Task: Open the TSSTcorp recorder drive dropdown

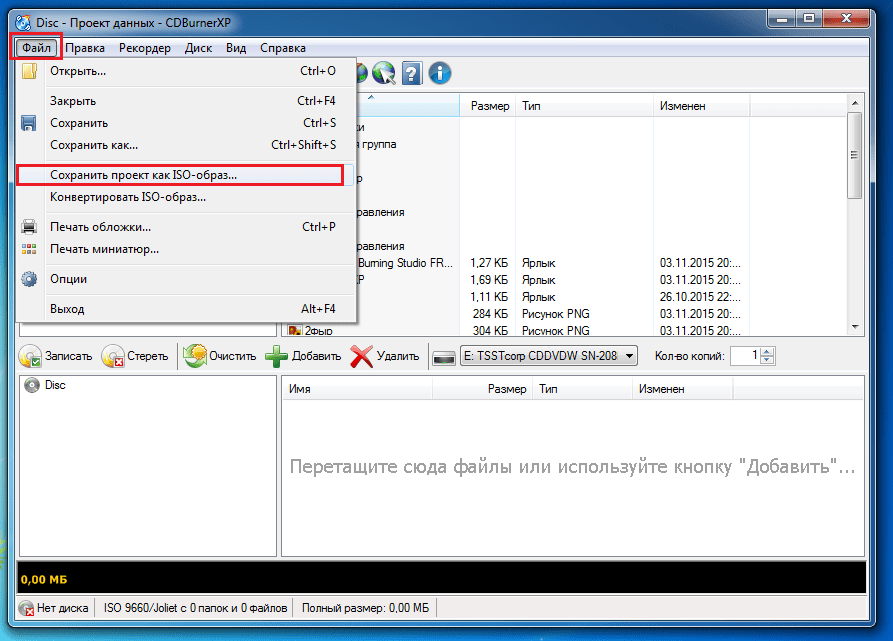Action: [548, 356]
